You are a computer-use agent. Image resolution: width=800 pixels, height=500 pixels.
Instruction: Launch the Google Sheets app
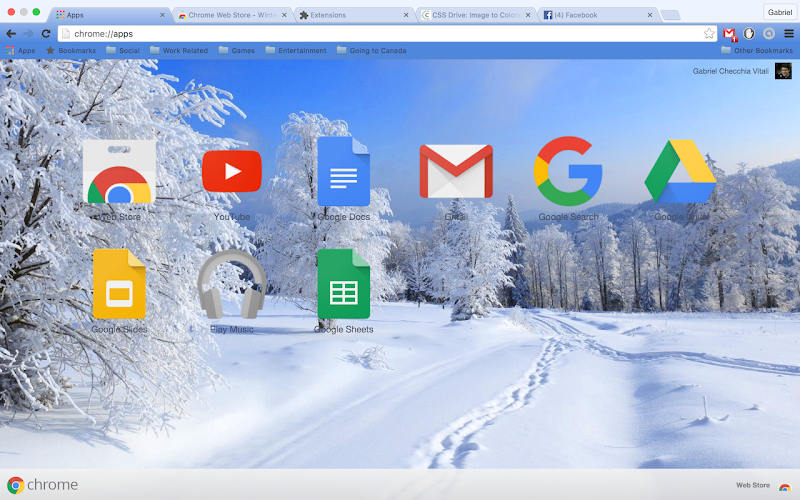343,284
